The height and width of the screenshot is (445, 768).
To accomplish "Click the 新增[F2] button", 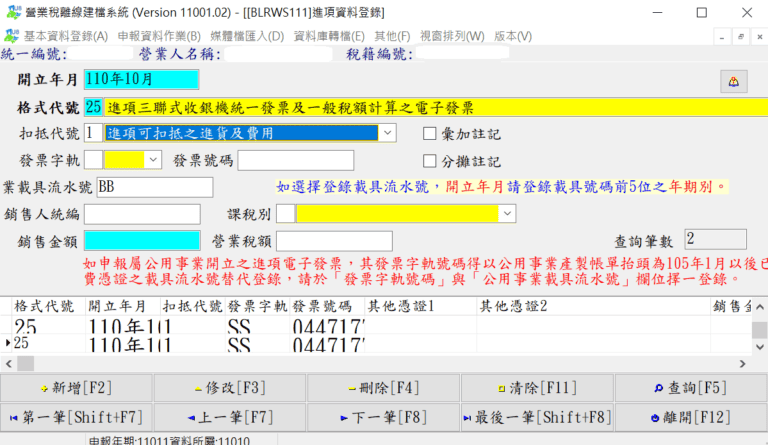I will (76, 388).
